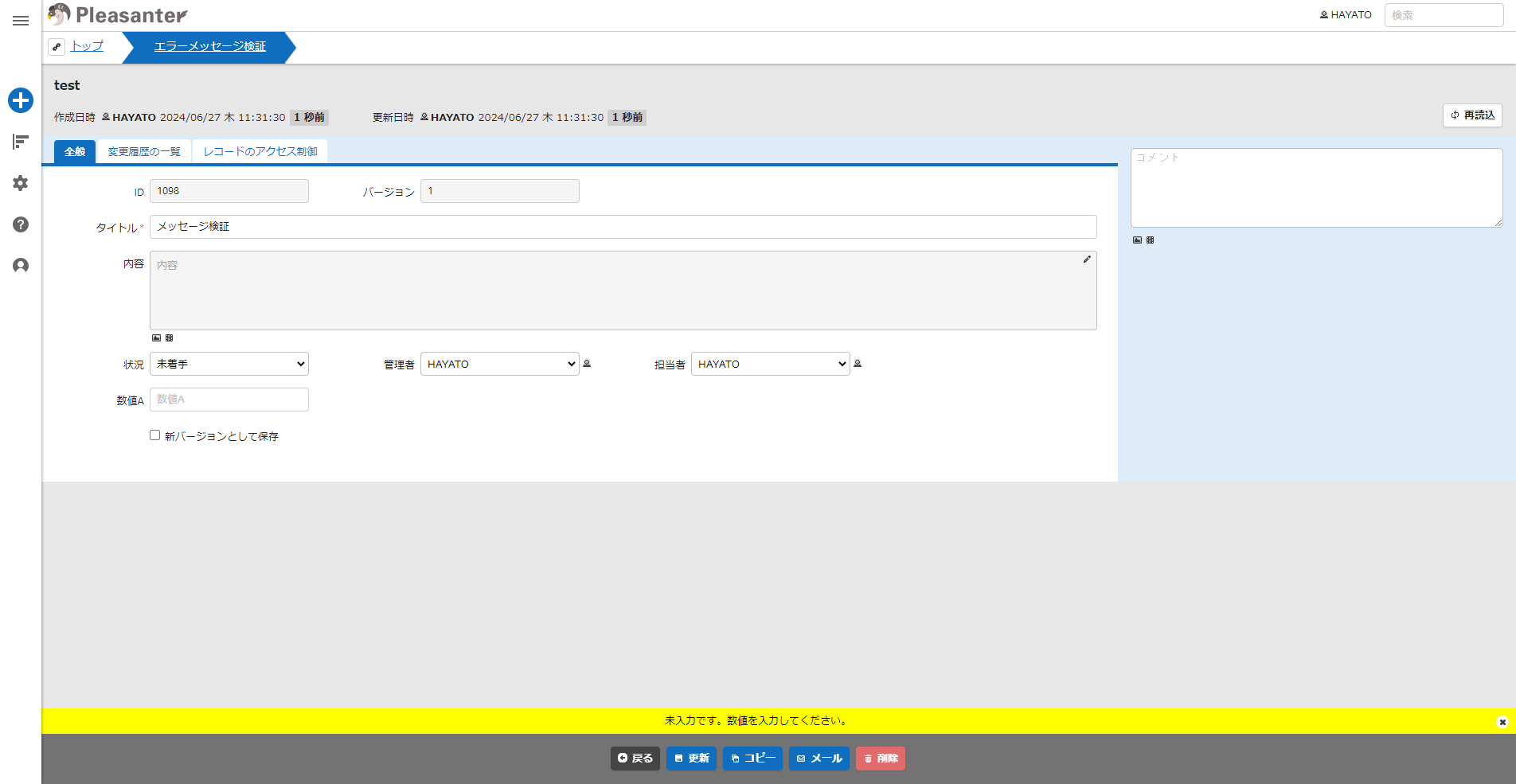The width and height of the screenshot is (1516, 784).
Task: Open the 管理者 dropdown
Action: pyautogui.click(x=500, y=364)
